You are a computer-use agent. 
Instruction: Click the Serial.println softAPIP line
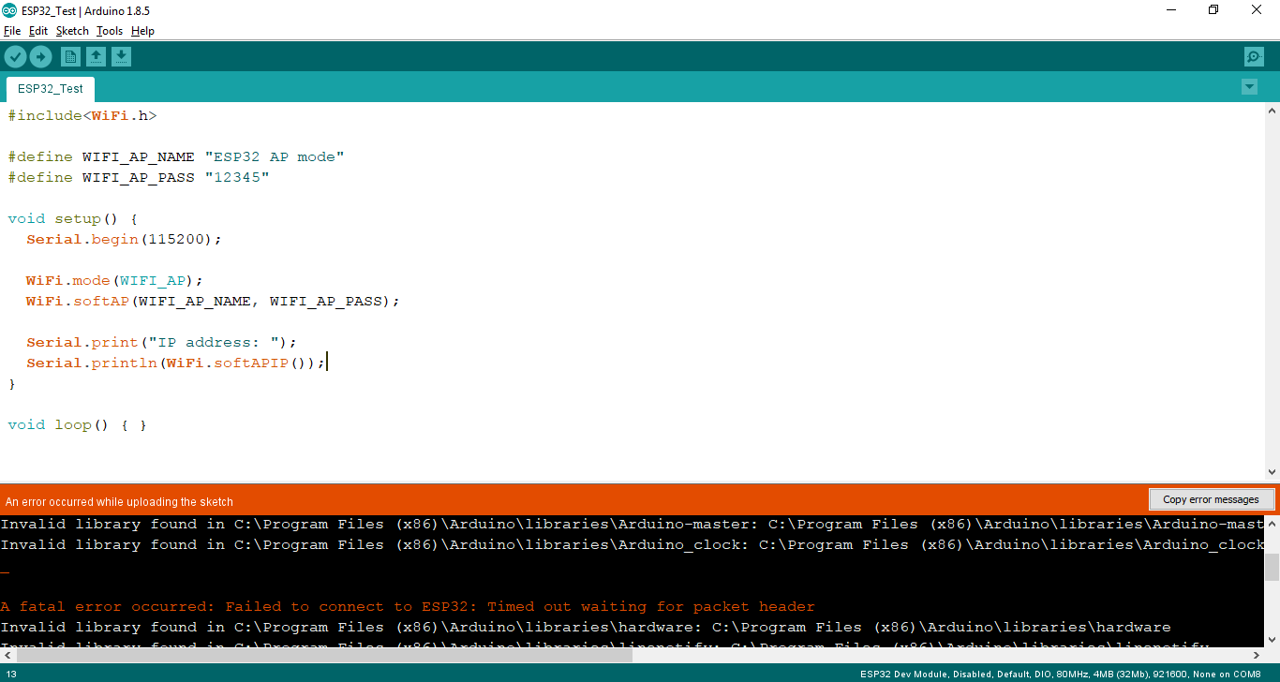pos(176,363)
